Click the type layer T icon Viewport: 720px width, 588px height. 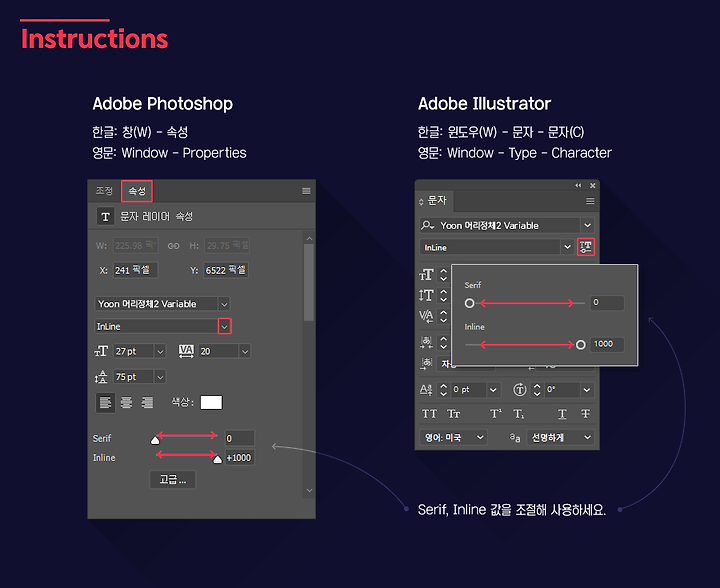(x=105, y=216)
